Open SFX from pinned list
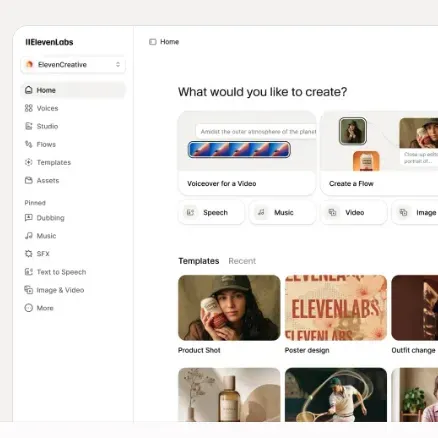 [73, 254]
